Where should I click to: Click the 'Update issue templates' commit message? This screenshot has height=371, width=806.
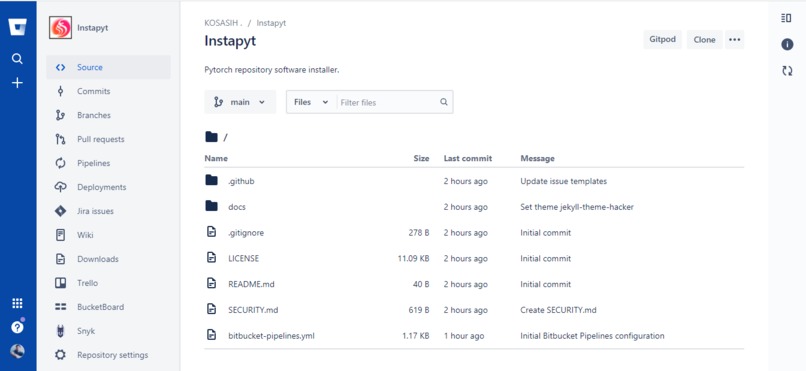tap(563, 181)
